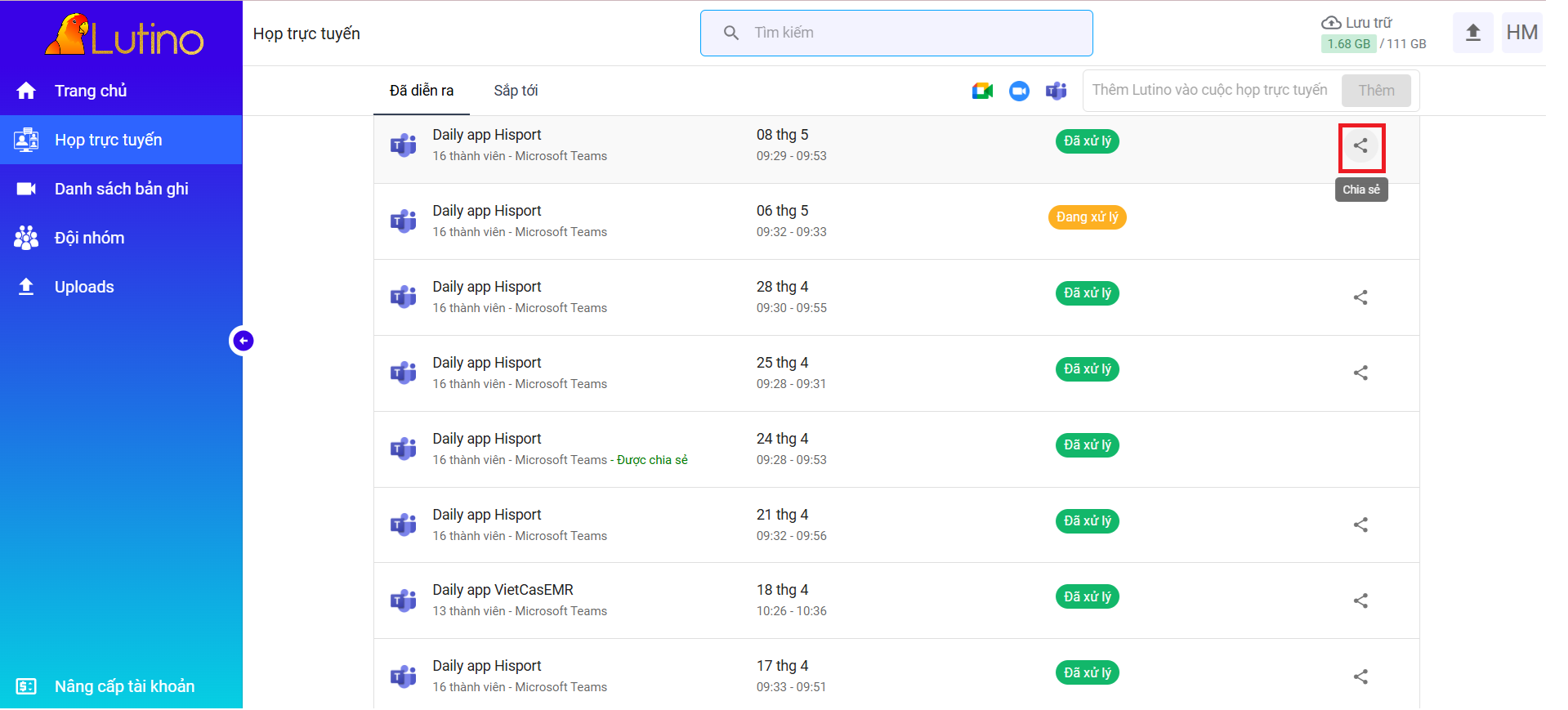Click Teams icon of 28 thg 4 meeting
The width and height of the screenshot is (1568, 710).
pyautogui.click(x=403, y=297)
